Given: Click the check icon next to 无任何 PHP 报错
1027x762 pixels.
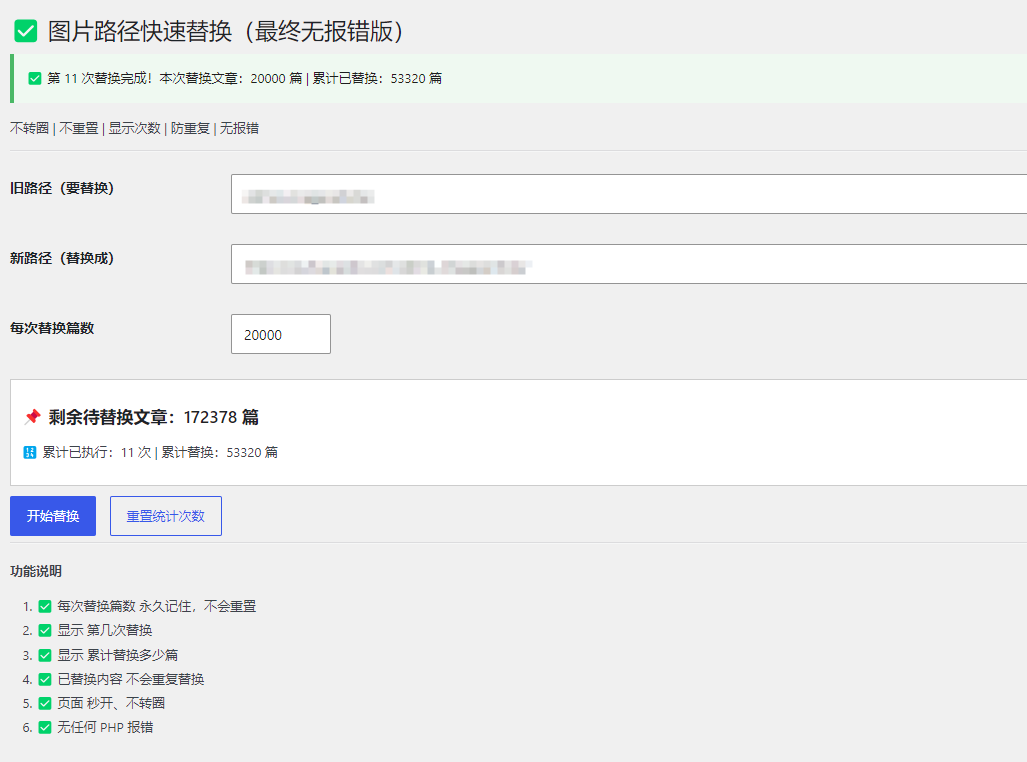Looking at the screenshot, I should point(45,727).
